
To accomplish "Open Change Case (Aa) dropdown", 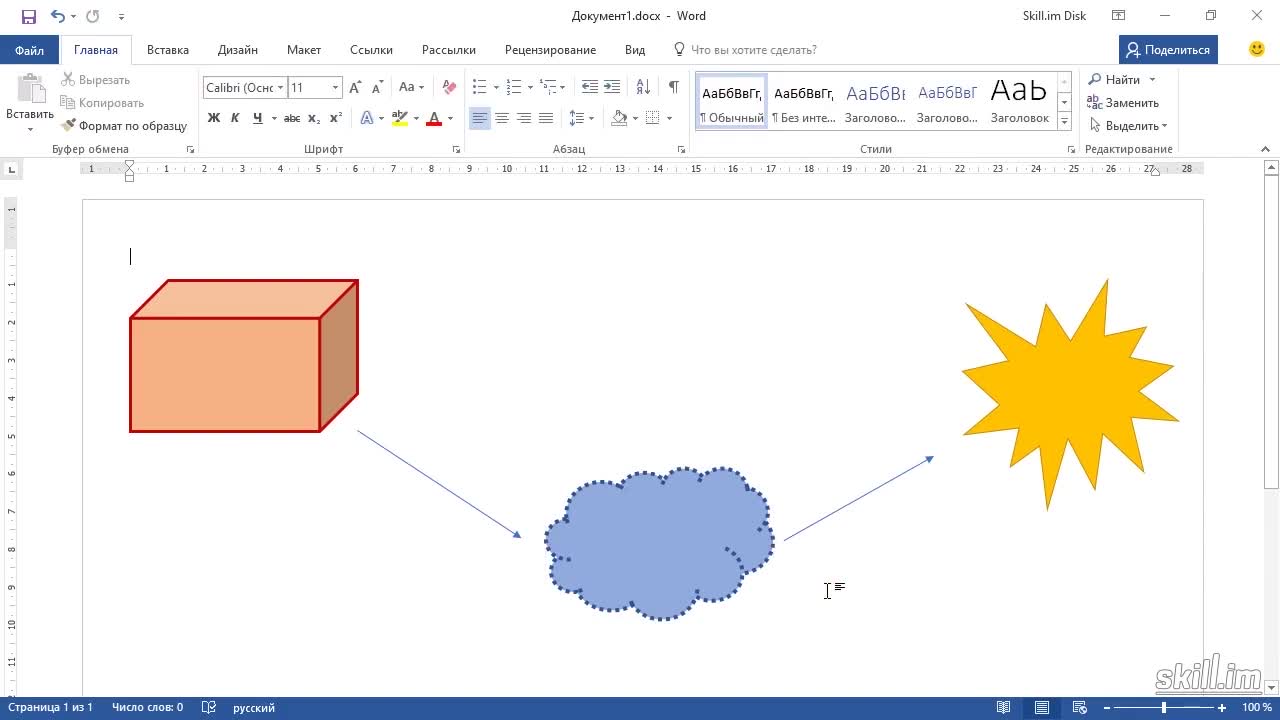I will pos(411,88).
